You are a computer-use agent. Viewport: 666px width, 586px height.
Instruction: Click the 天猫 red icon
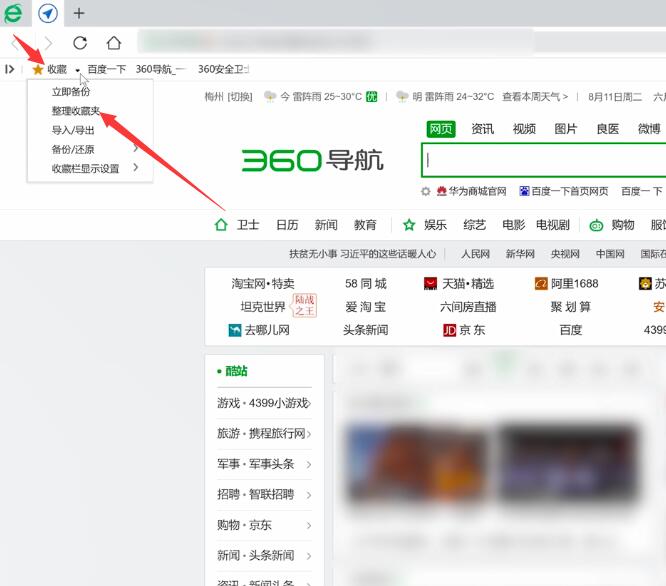(x=430, y=283)
